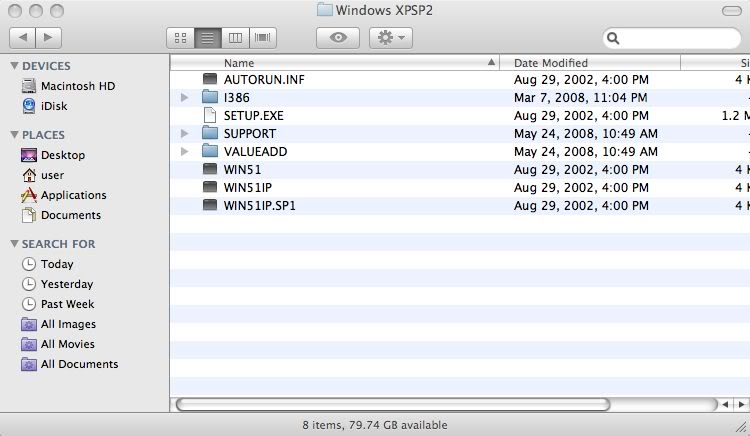Click the Windows XPSP2 title folder icon
Viewport: 750px width, 436px height.
point(325,10)
